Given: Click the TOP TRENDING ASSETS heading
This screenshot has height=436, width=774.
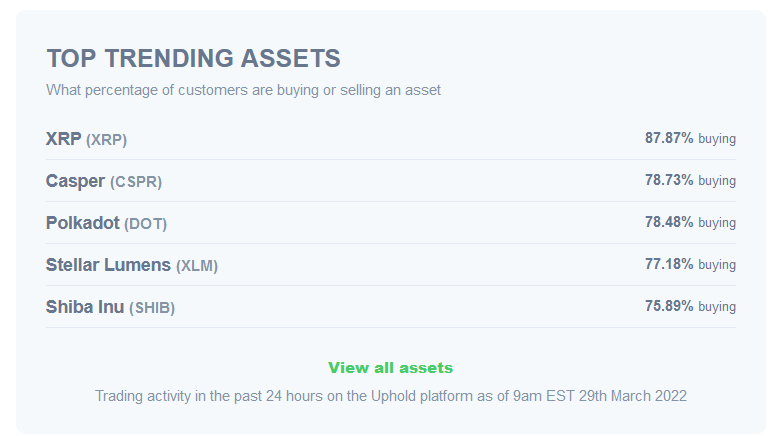Looking at the screenshot, I should point(194,58).
